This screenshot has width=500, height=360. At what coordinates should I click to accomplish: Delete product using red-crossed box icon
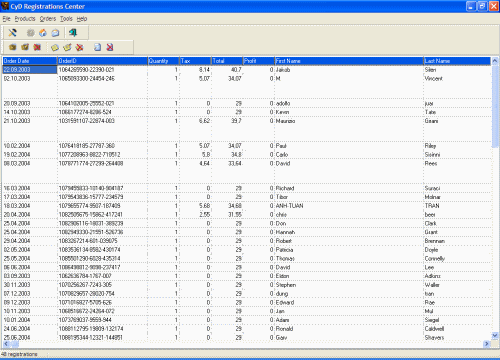[37, 47]
